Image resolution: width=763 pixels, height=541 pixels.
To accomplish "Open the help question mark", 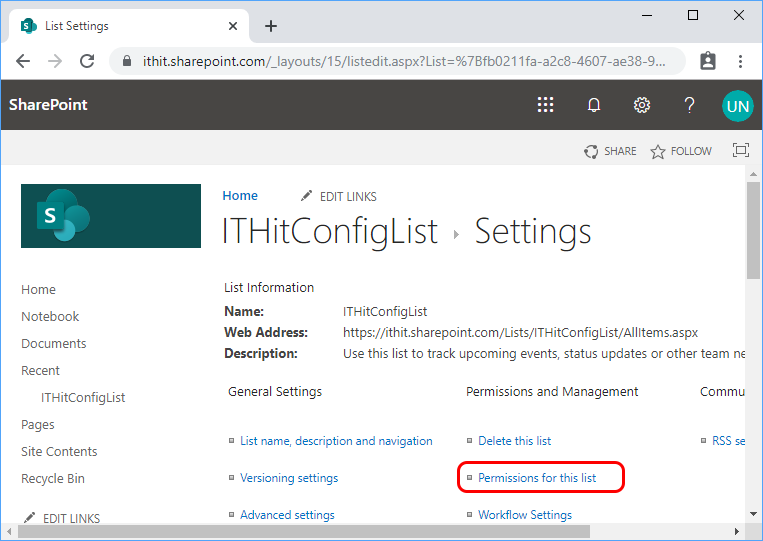I will point(689,105).
